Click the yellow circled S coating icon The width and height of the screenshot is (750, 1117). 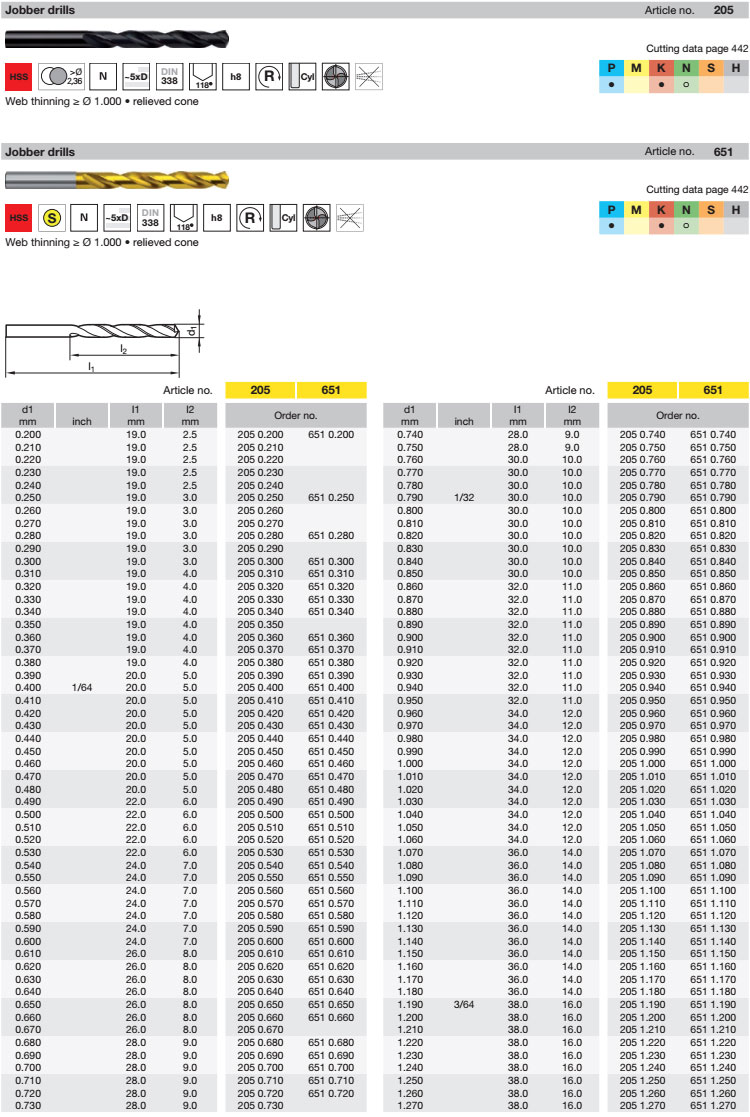coord(52,217)
